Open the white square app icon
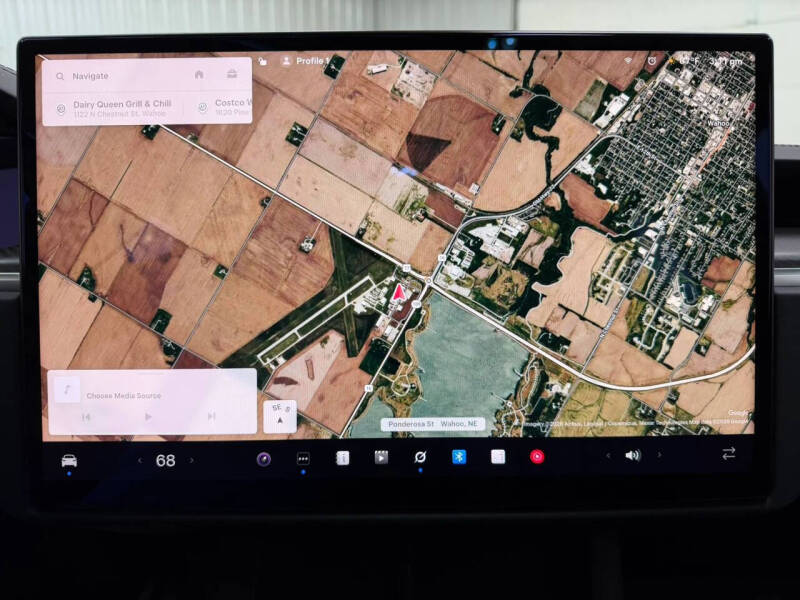Viewport: 800px width, 600px height. pos(498,456)
